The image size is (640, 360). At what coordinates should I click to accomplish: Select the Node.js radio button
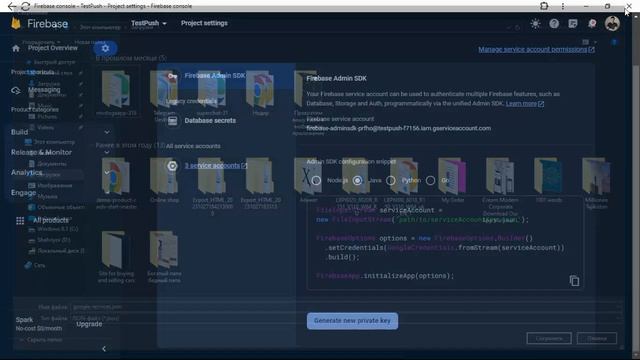(x=316, y=180)
